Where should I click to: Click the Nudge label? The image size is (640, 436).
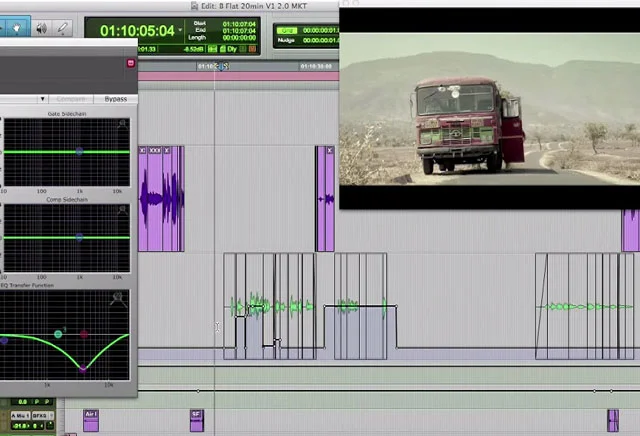coord(287,40)
